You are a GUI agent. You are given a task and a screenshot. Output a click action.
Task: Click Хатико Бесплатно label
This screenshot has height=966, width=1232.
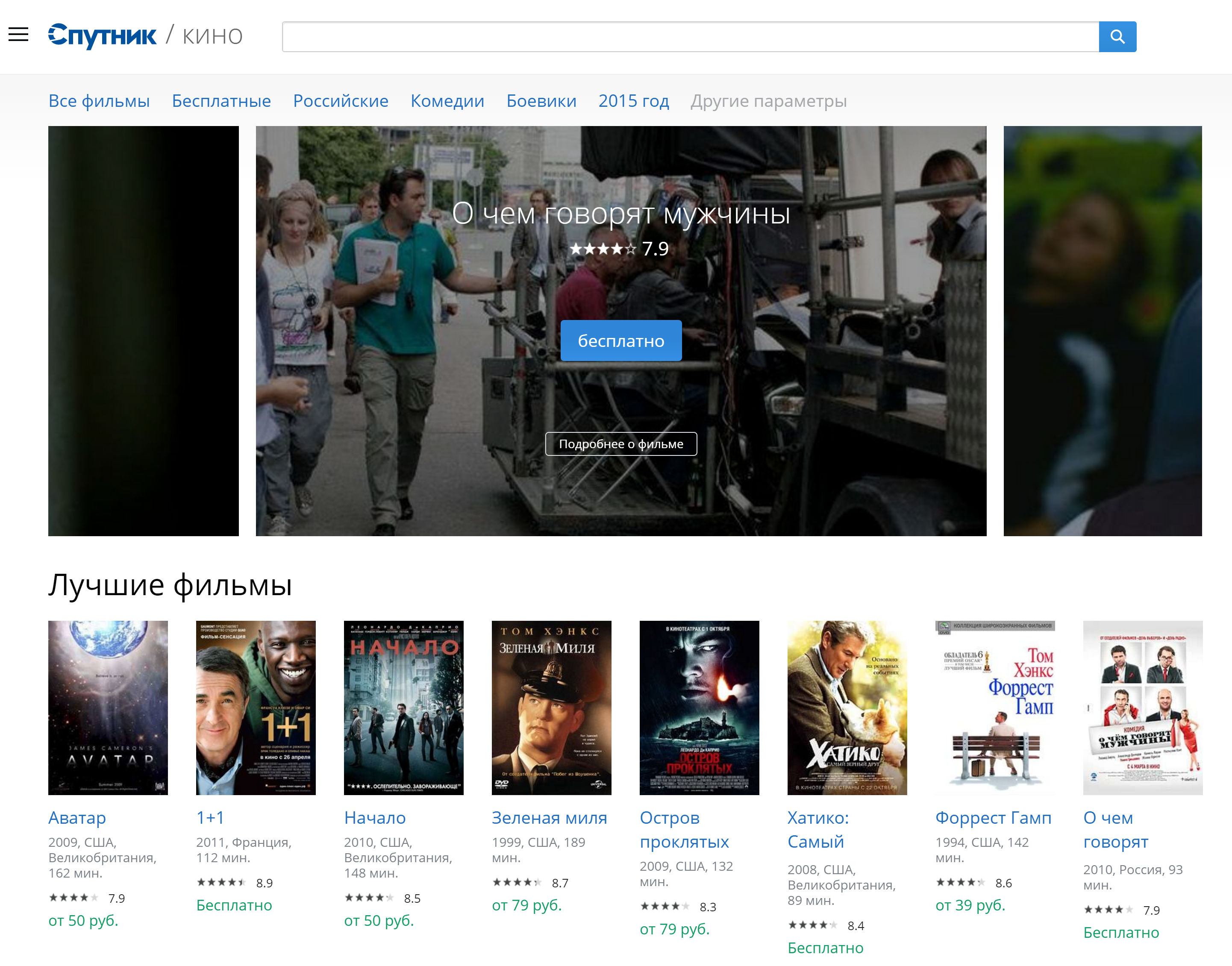(825, 948)
